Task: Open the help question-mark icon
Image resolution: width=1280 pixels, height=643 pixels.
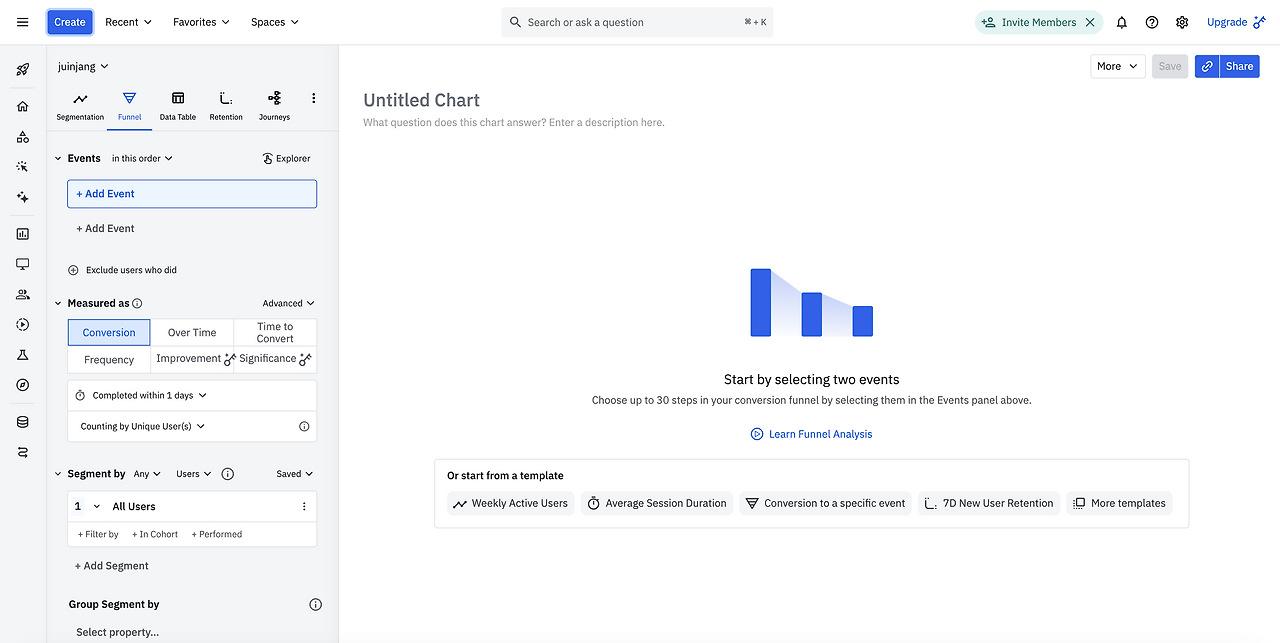Action: [1152, 22]
